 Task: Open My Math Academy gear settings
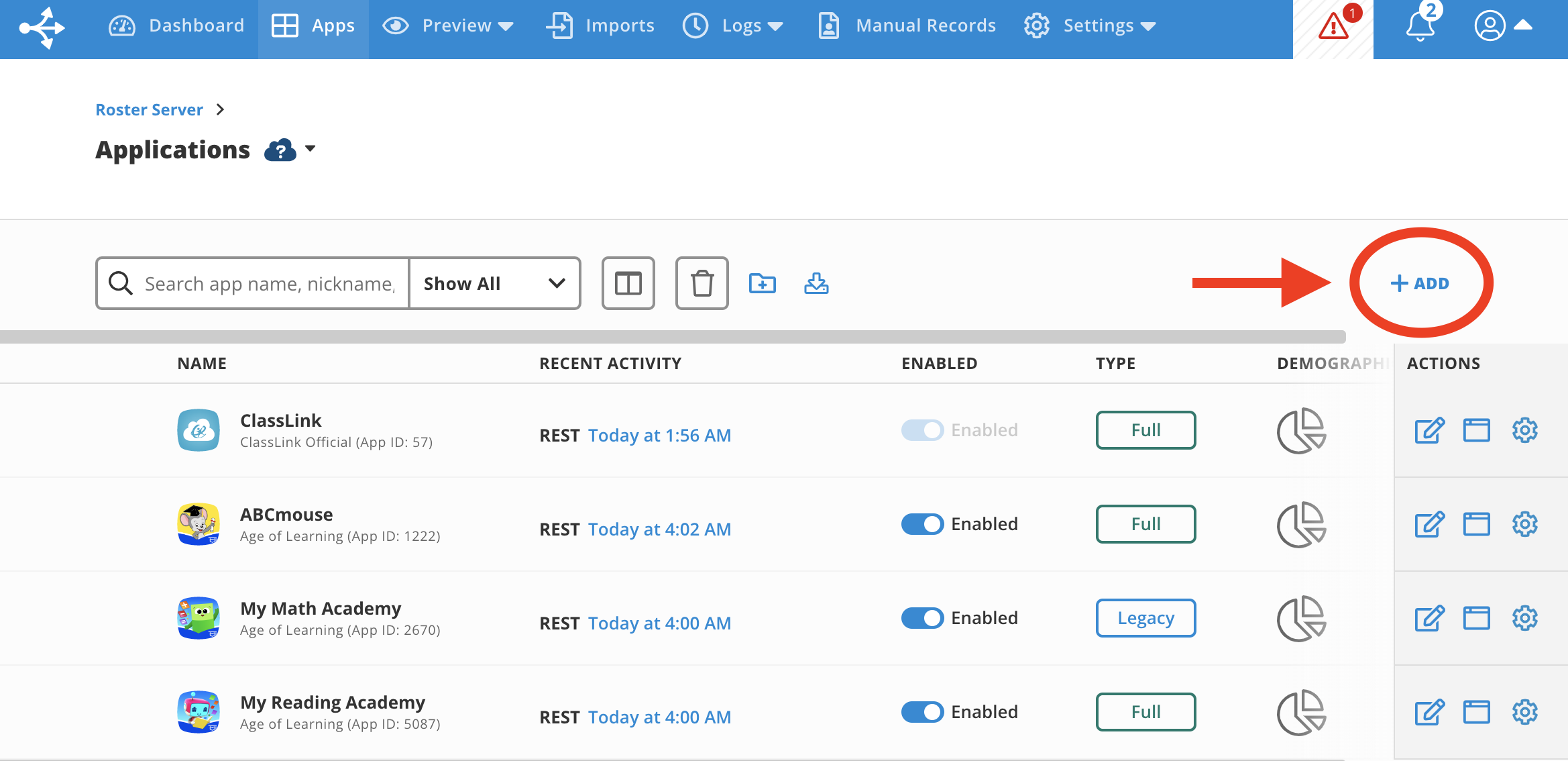point(1525,618)
